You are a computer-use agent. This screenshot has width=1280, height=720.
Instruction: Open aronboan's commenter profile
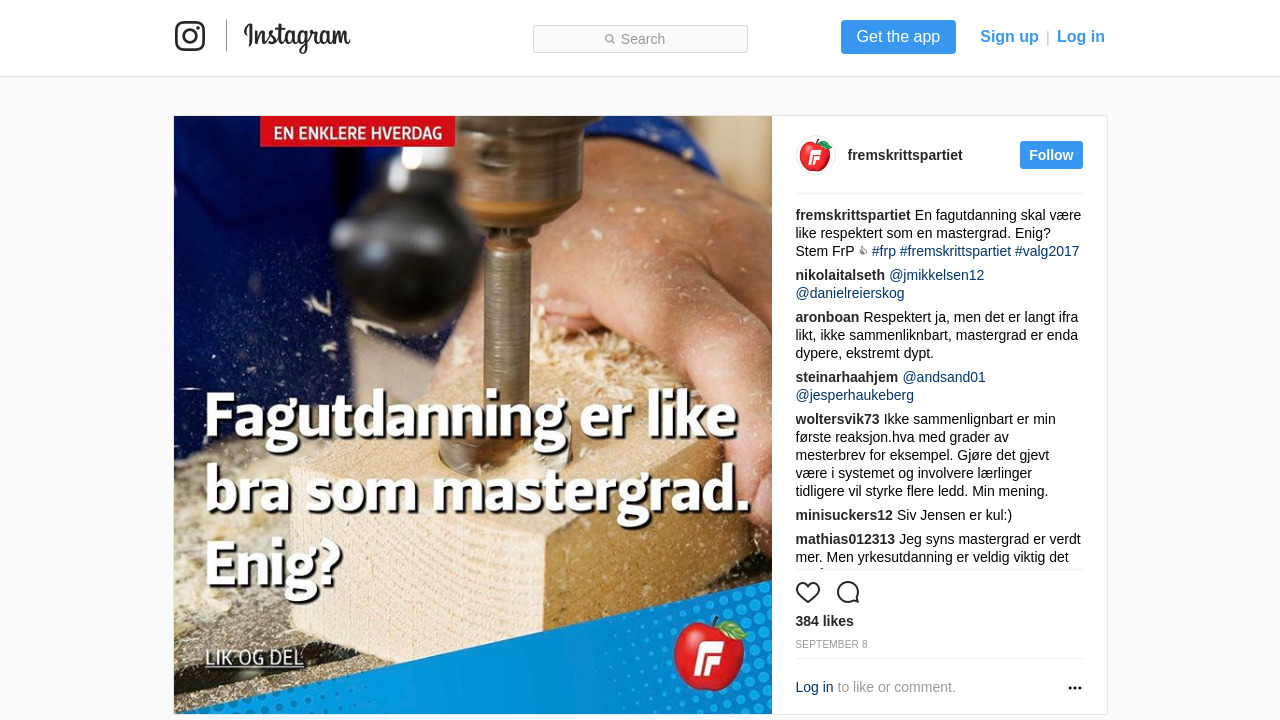point(827,317)
